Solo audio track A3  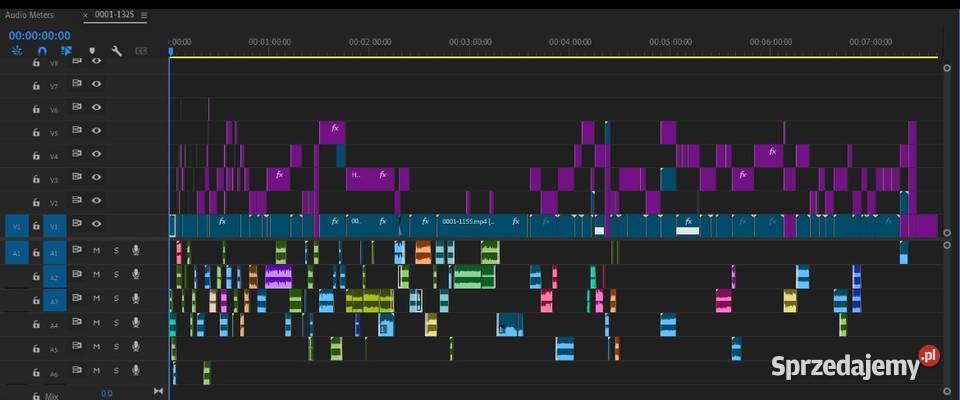coord(115,298)
